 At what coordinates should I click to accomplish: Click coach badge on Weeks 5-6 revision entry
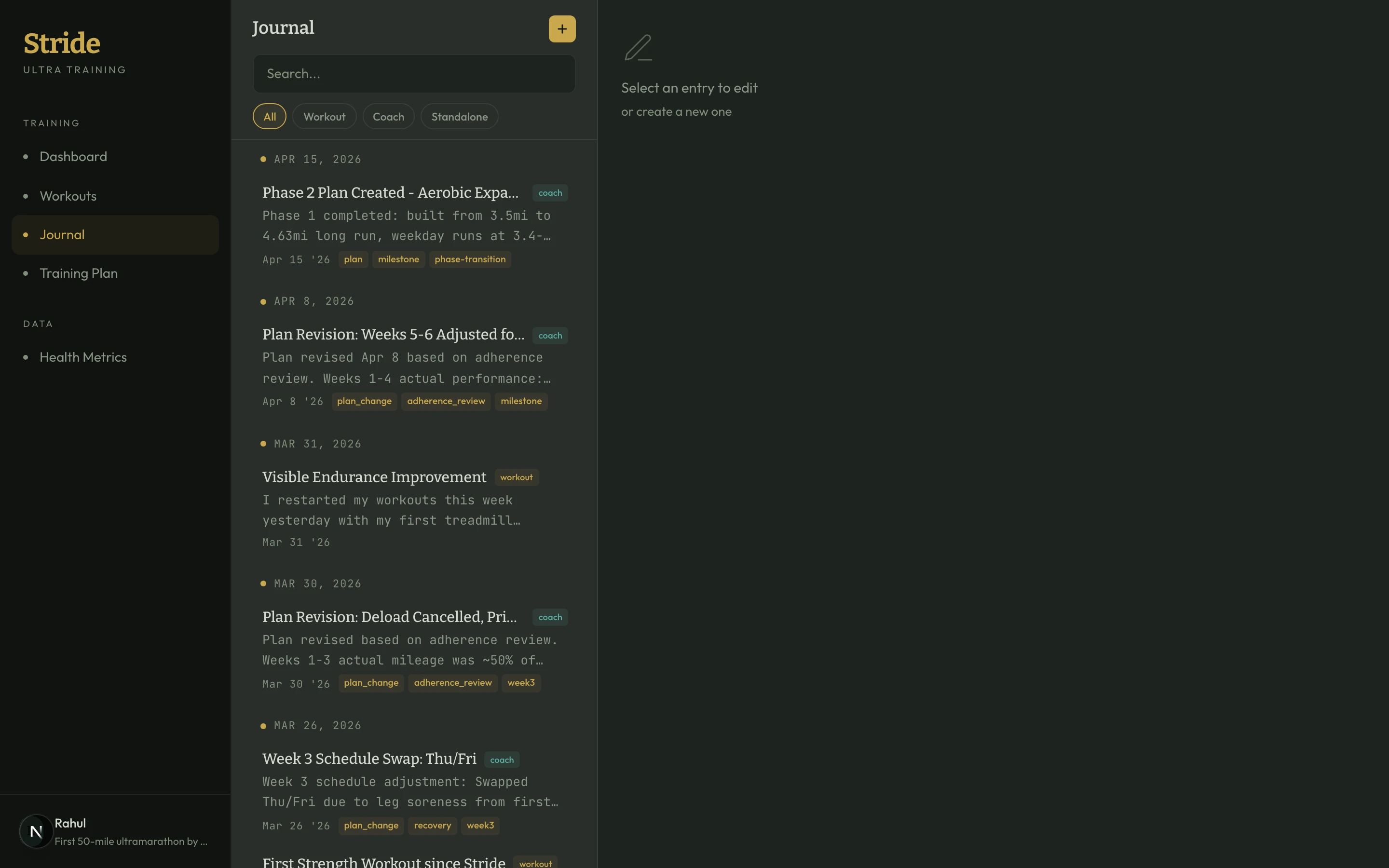(x=550, y=336)
